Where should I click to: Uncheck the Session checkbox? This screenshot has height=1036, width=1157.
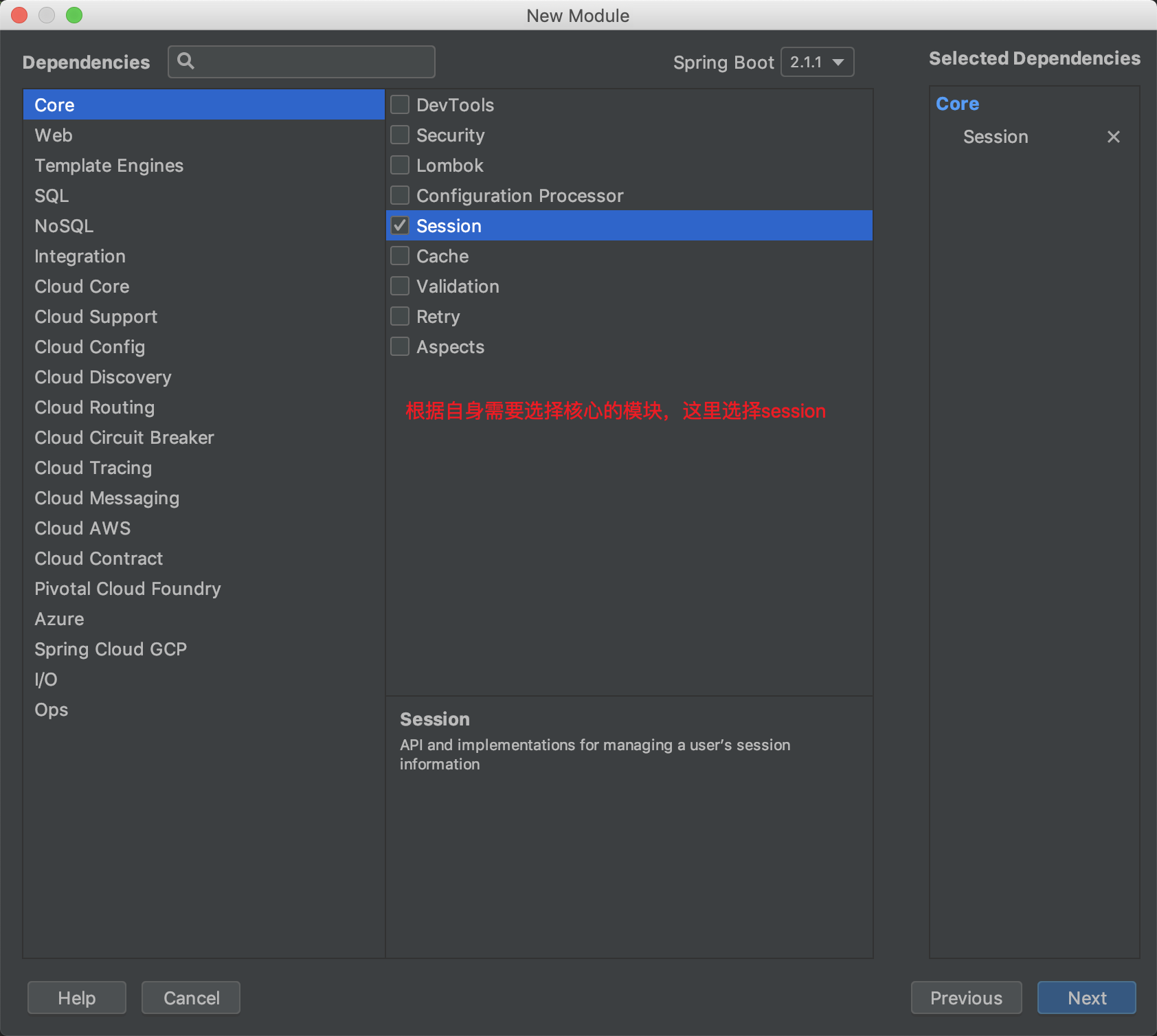click(x=400, y=225)
